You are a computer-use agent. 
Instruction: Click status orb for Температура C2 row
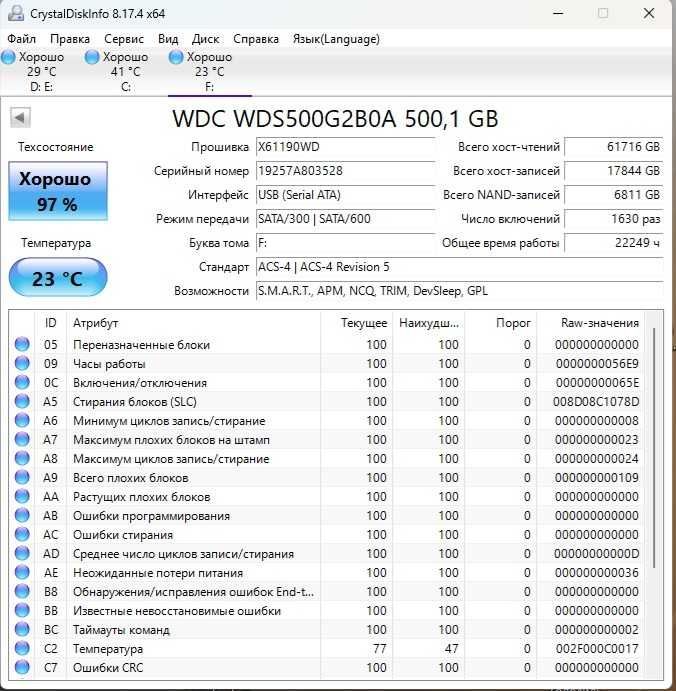[22, 648]
